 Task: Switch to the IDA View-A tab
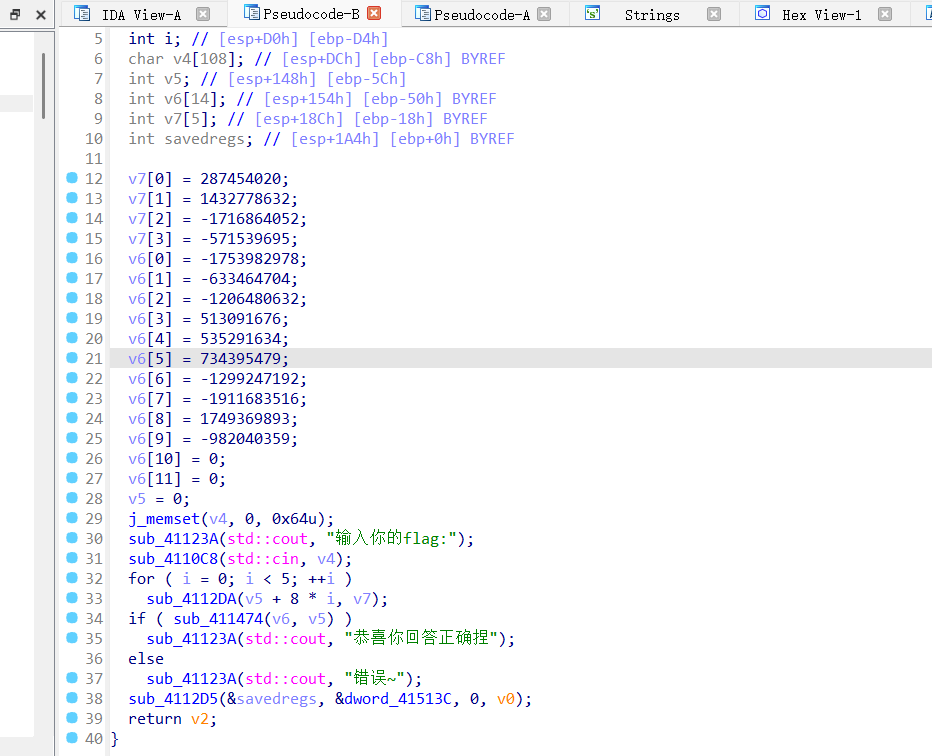coord(141,15)
